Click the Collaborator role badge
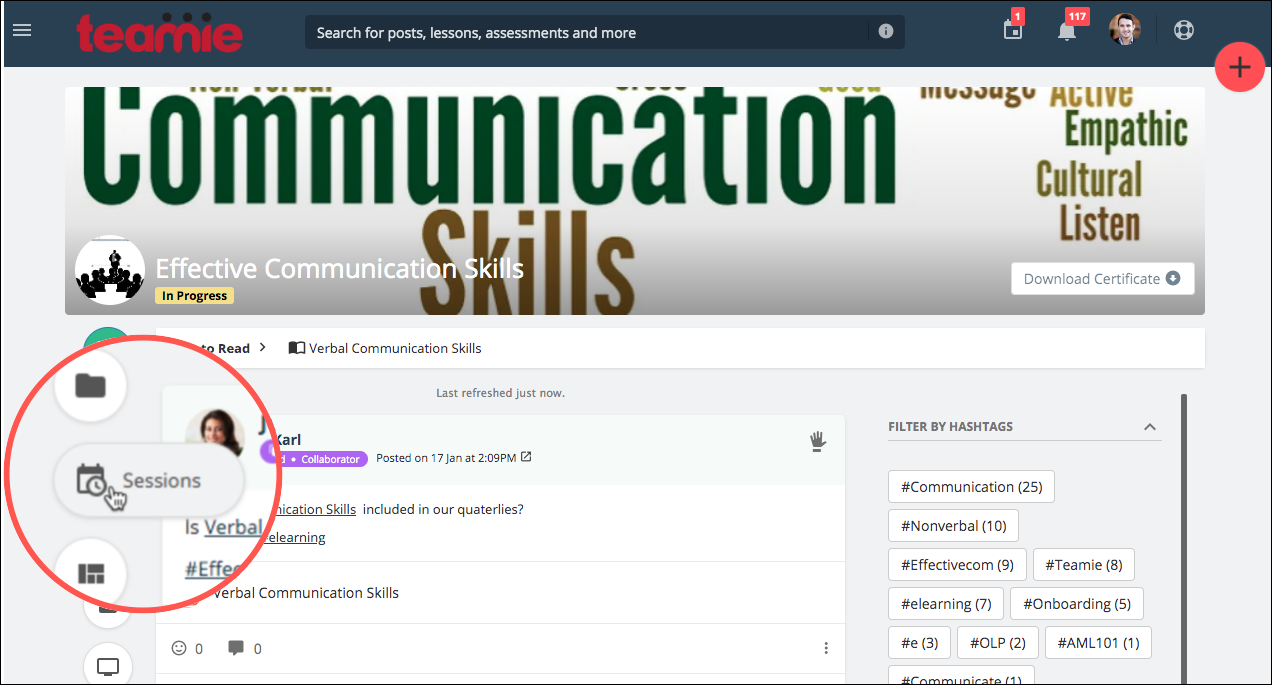Screen dimensions: 1272x685 tap(330, 459)
